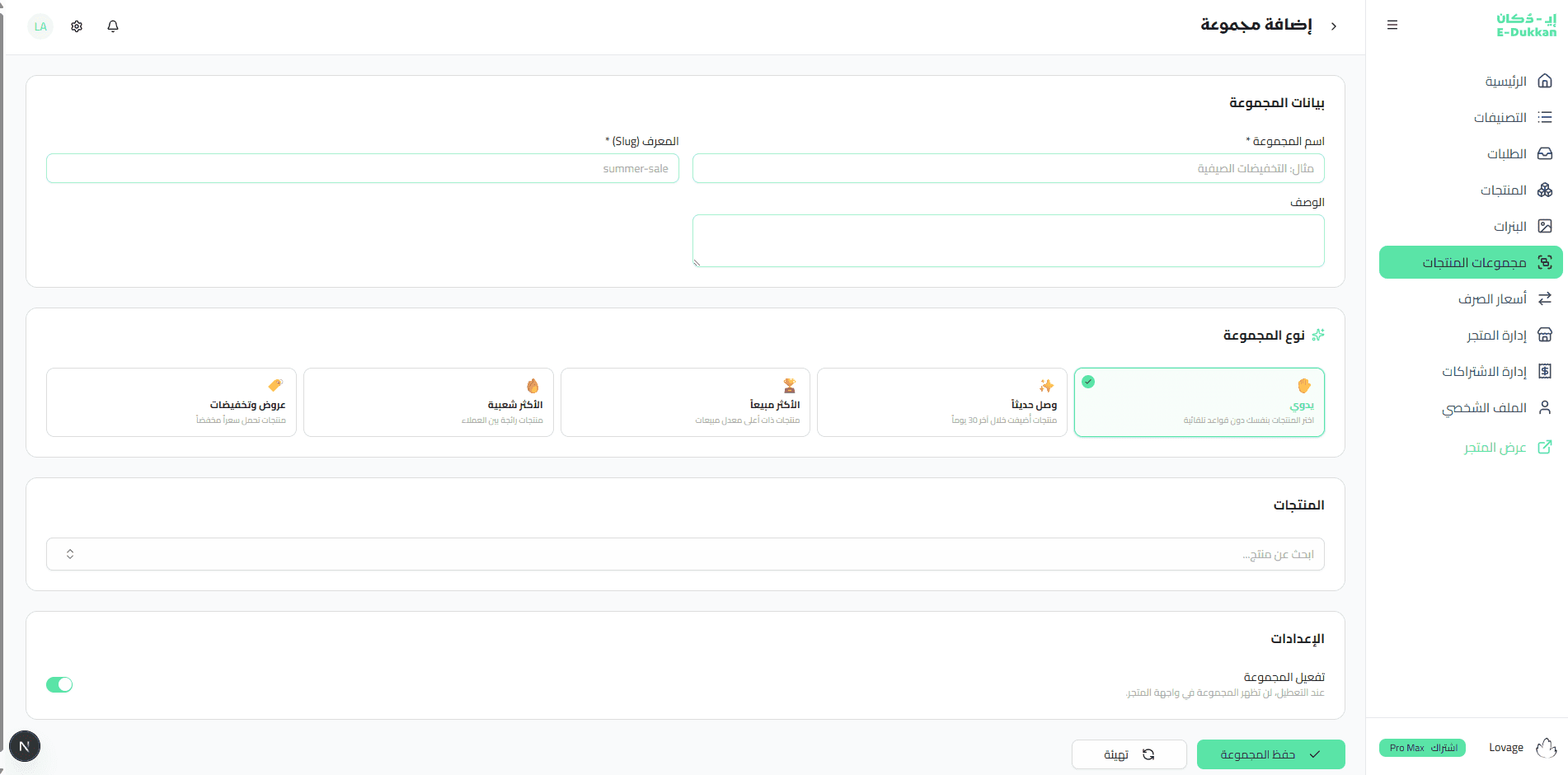
Task: Open الطلبات in the sidebar
Action: (x=1471, y=153)
